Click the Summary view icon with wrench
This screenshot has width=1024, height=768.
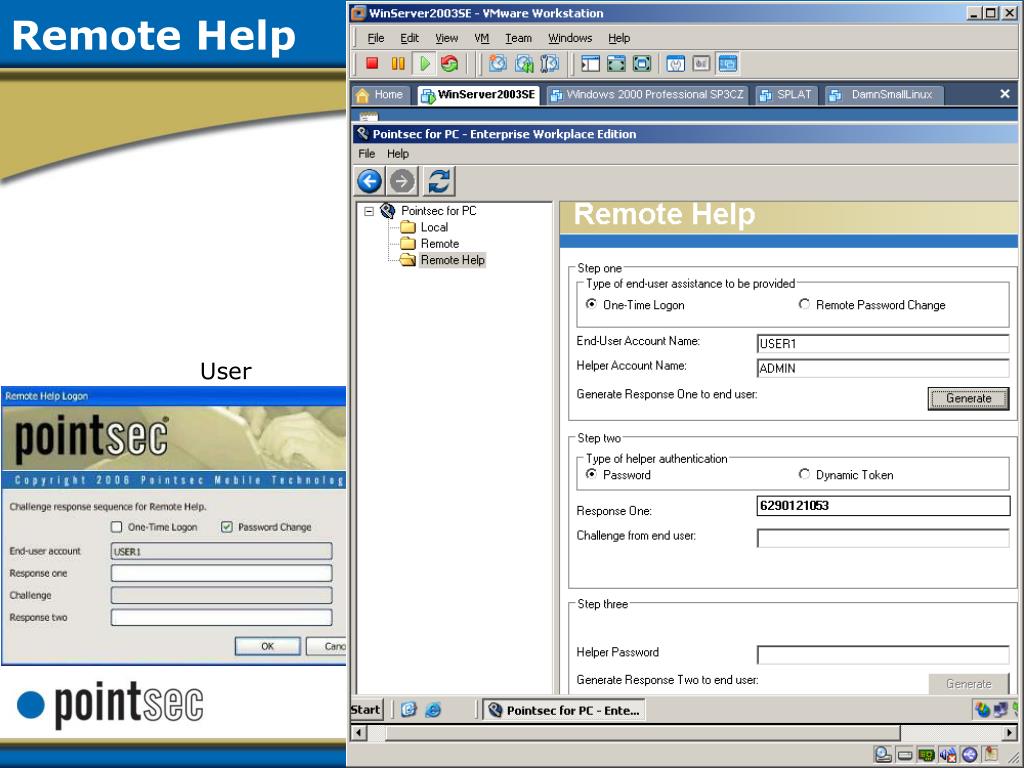(x=675, y=63)
